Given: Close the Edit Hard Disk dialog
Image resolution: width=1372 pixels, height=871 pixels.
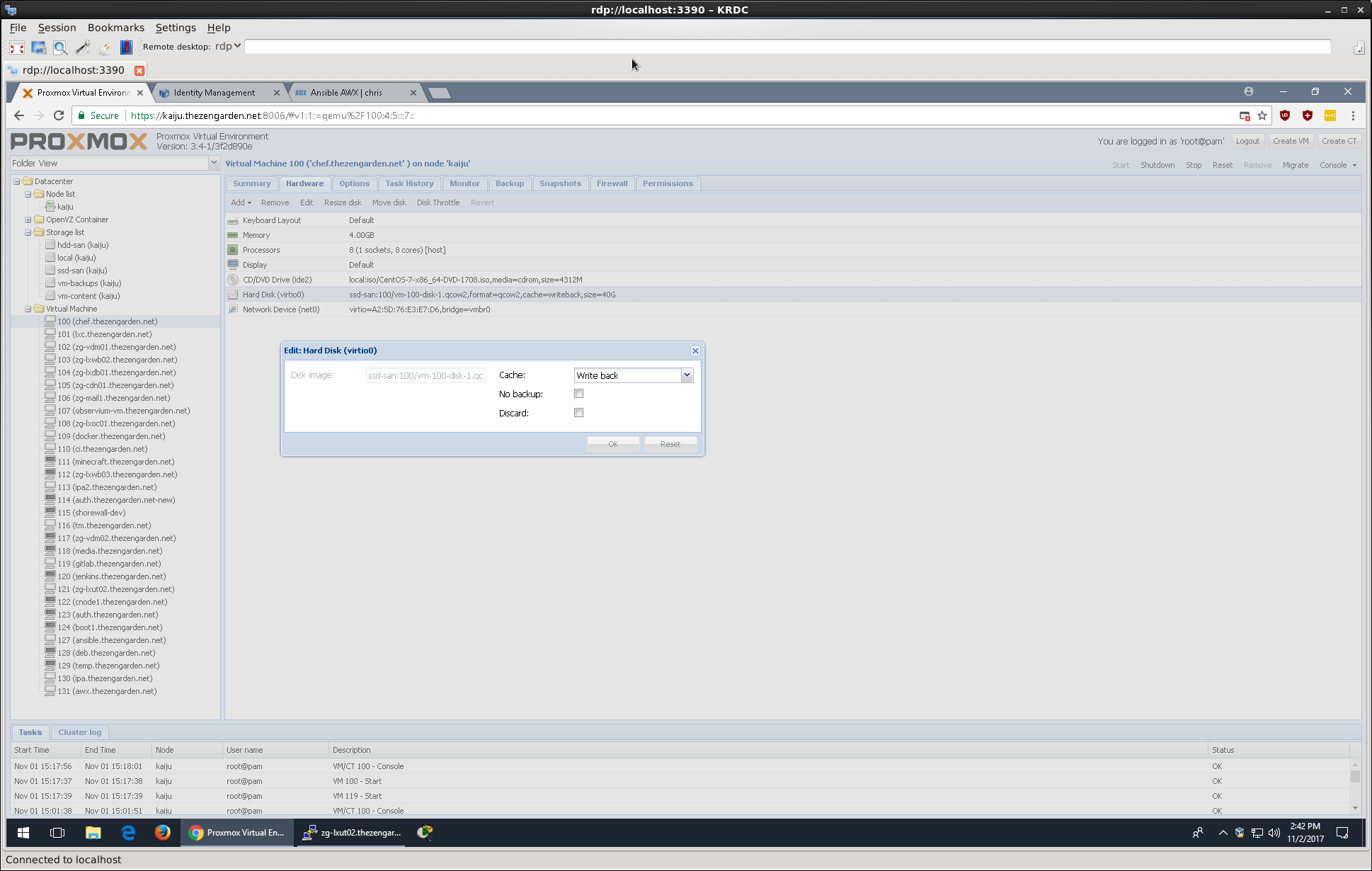Looking at the screenshot, I should pyautogui.click(x=695, y=351).
